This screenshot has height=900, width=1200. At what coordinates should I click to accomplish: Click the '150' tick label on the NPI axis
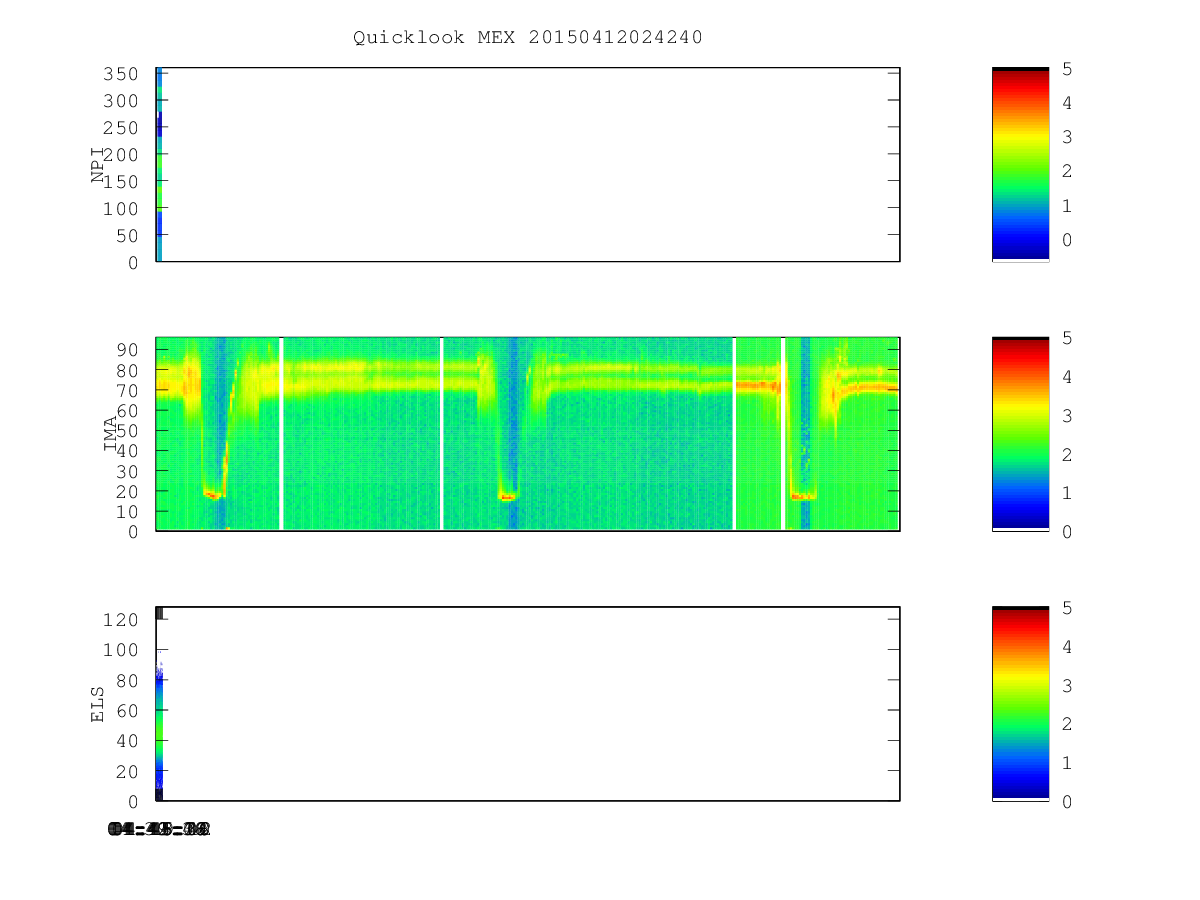click(121, 182)
